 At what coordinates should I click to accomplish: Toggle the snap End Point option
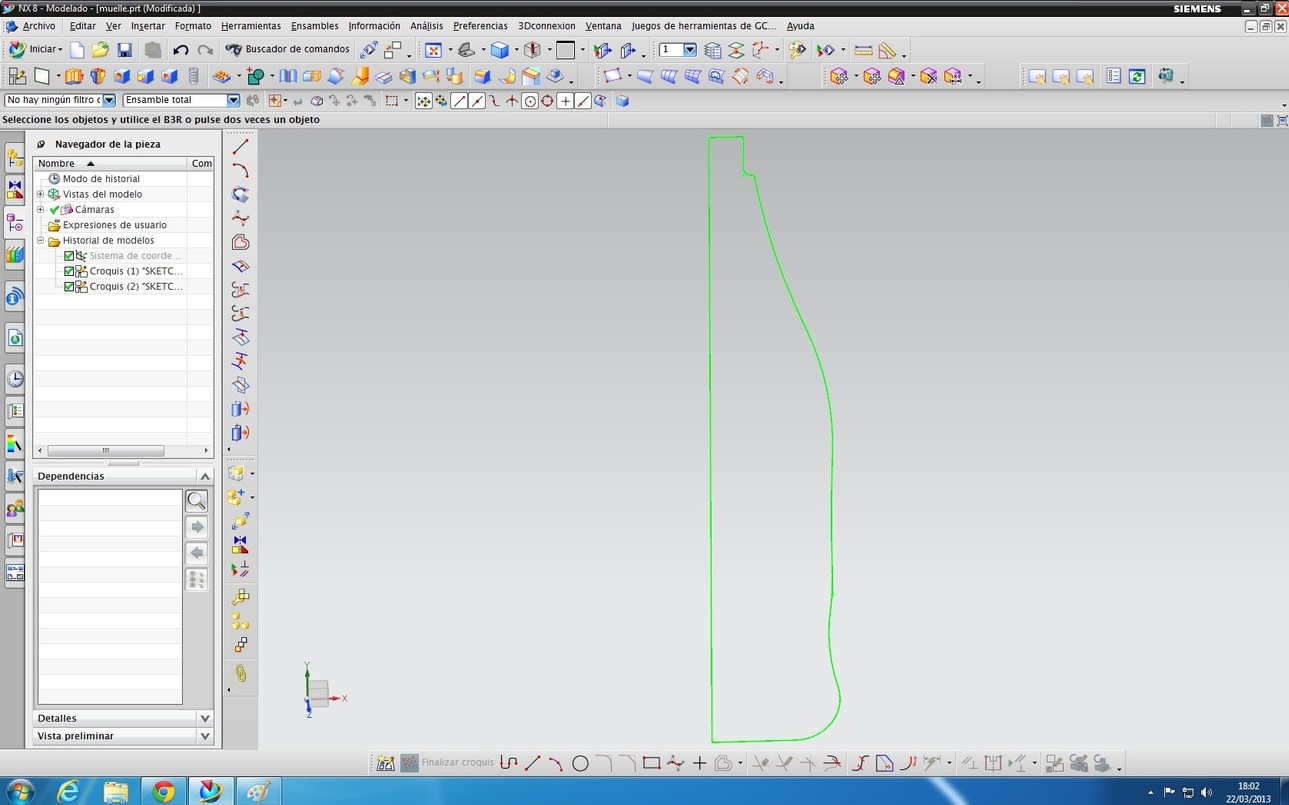pos(459,101)
